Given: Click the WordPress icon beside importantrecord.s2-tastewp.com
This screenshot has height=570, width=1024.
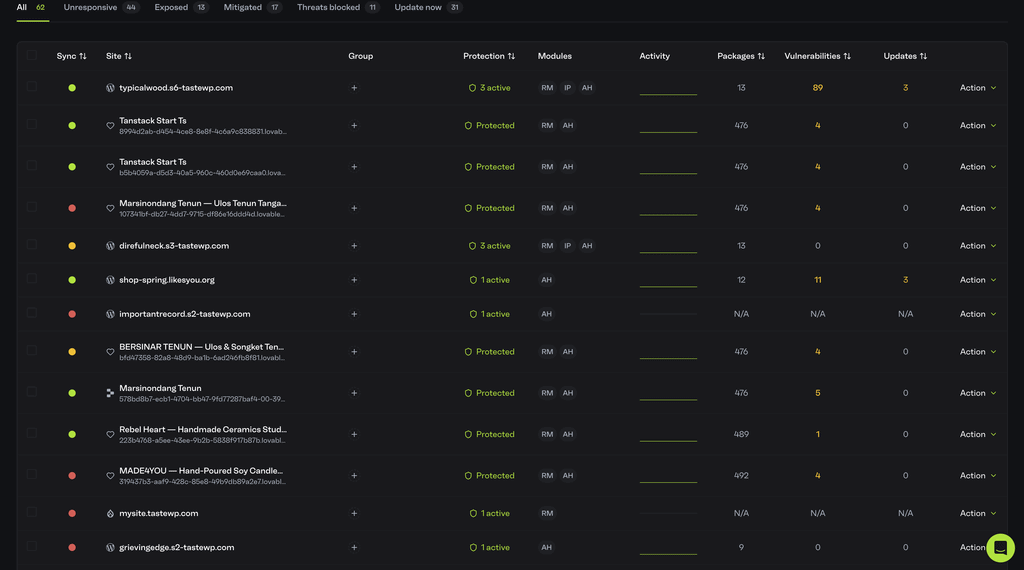Looking at the screenshot, I should (x=110, y=313).
